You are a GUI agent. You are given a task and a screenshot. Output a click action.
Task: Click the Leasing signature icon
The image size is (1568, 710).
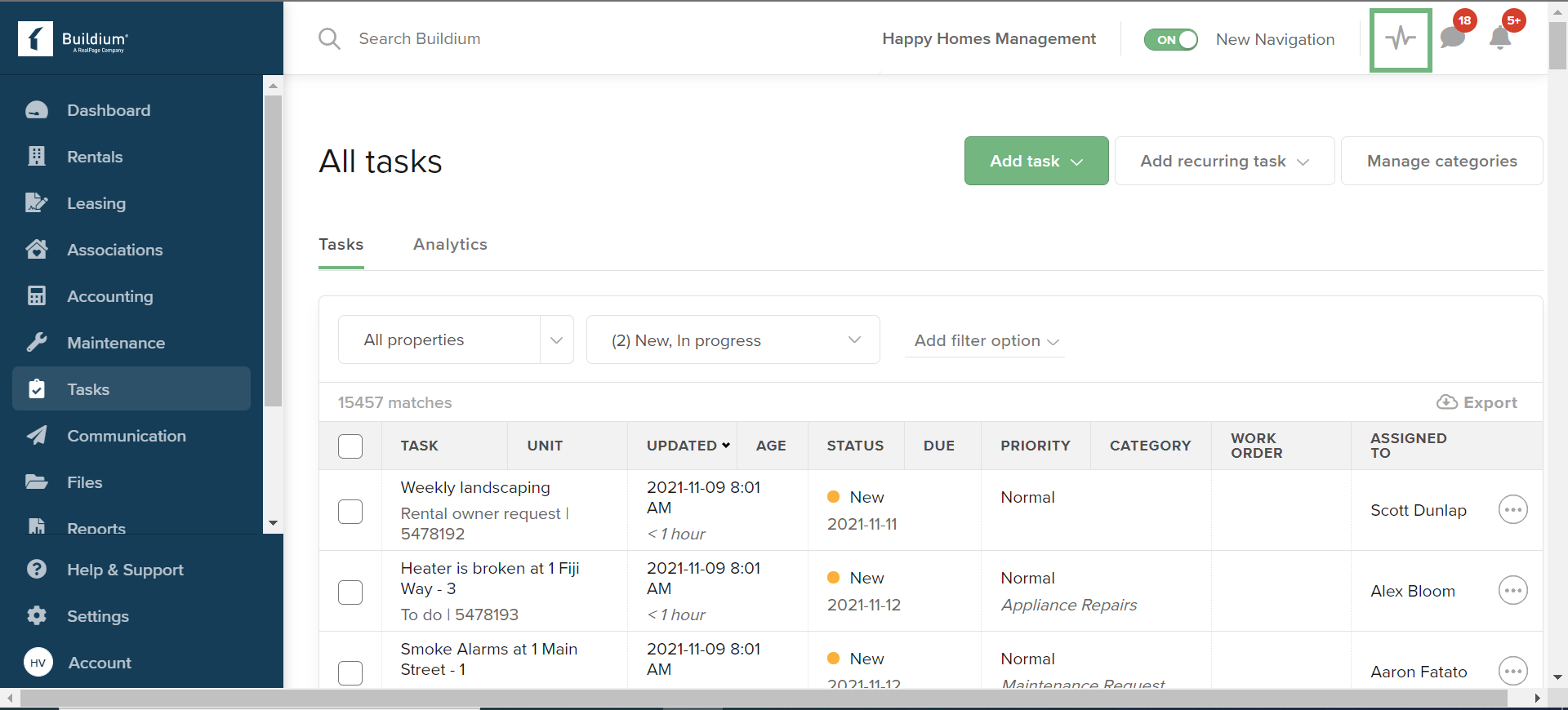37,203
